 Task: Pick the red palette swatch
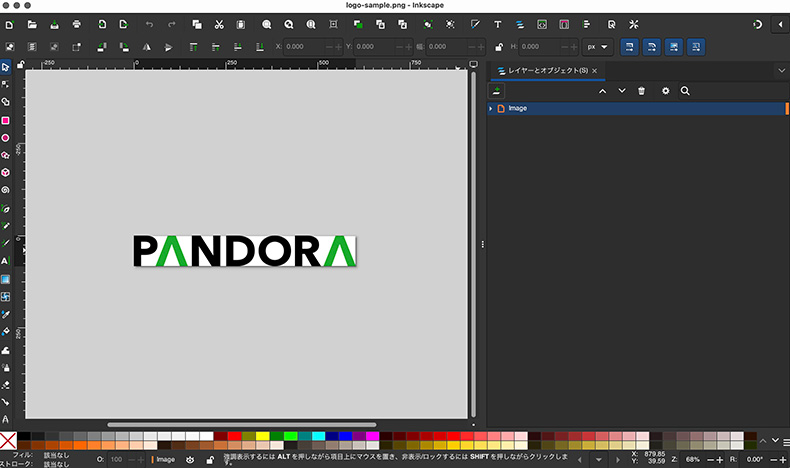pyautogui.click(x=234, y=436)
